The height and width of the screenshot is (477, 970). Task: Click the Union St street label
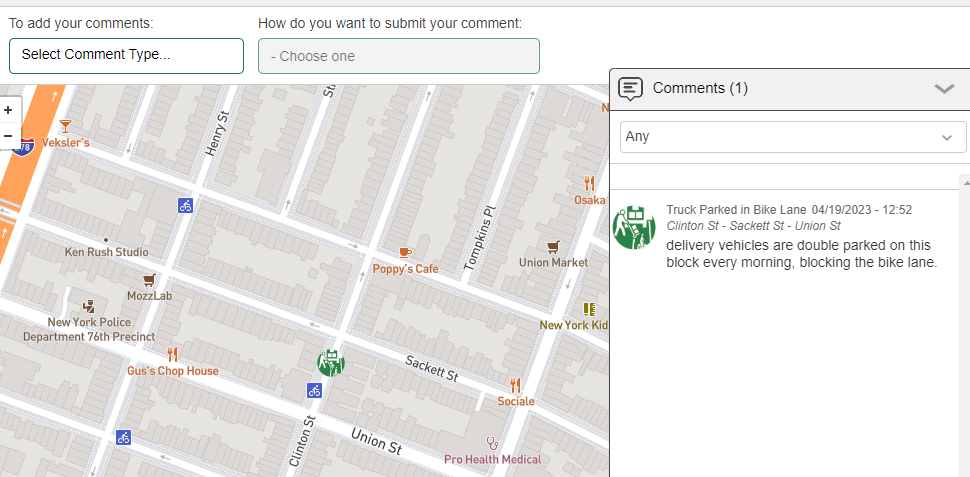[376, 440]
